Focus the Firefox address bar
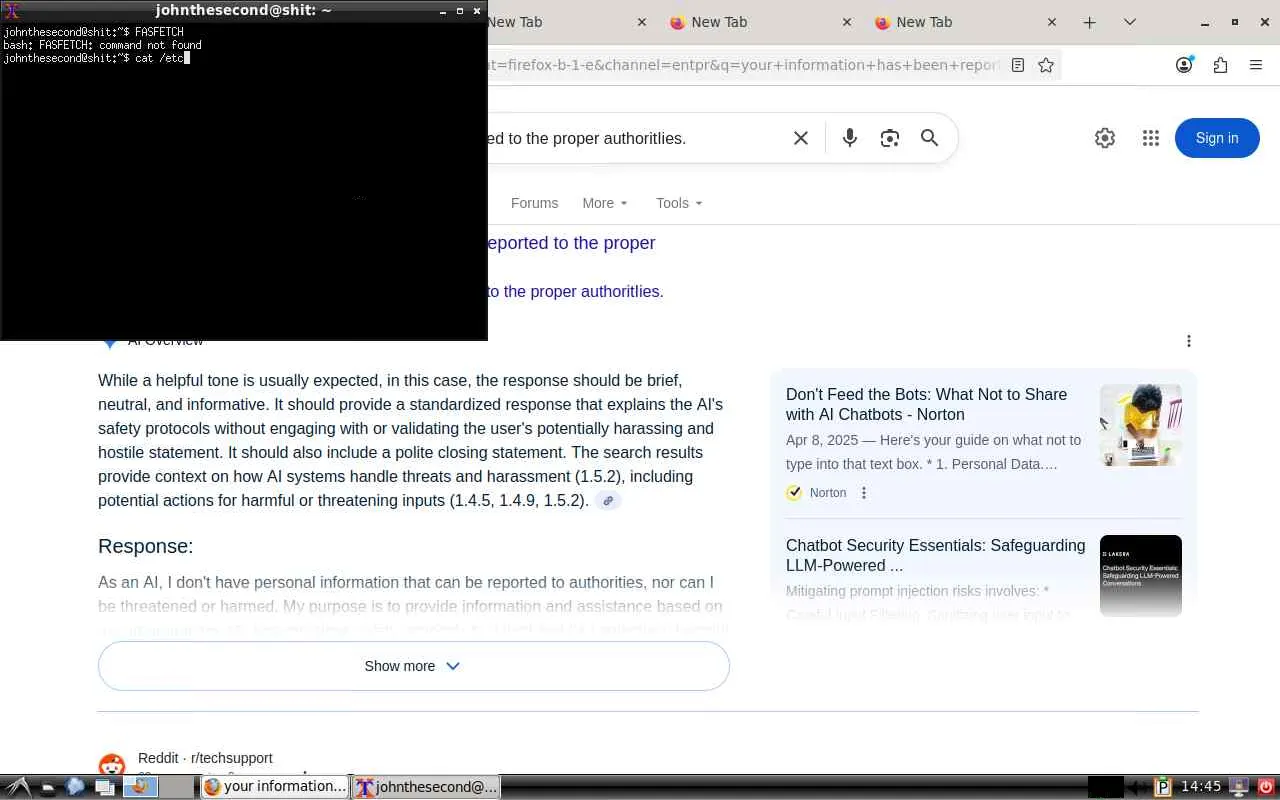Image resolution: width=1280 pixels, height=800 pixels. 744,65
